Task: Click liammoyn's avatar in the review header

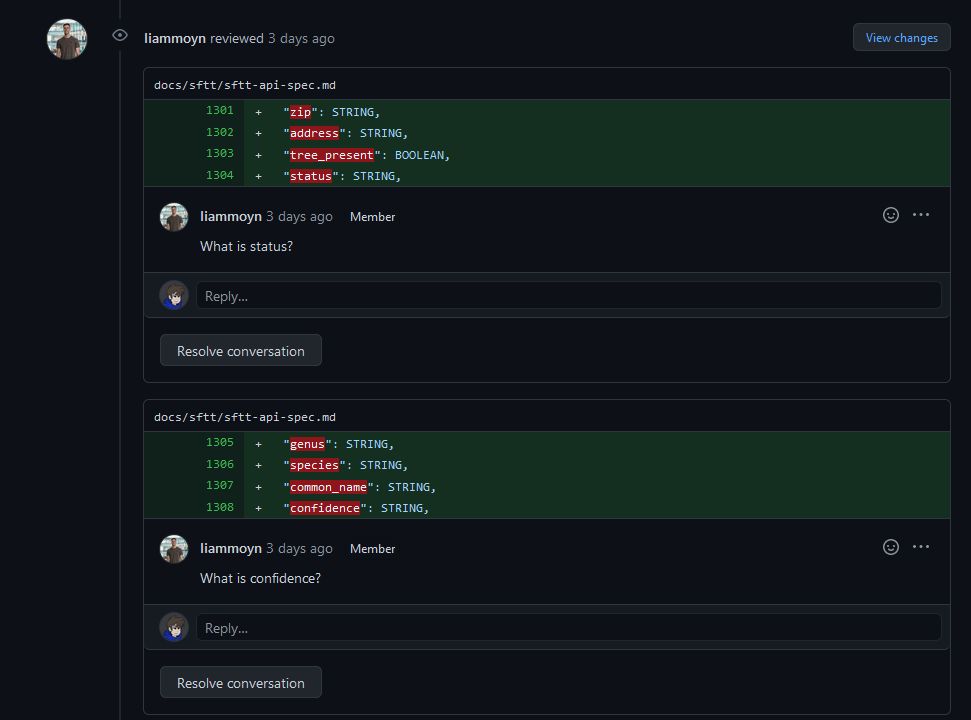Action: [66, 38]
